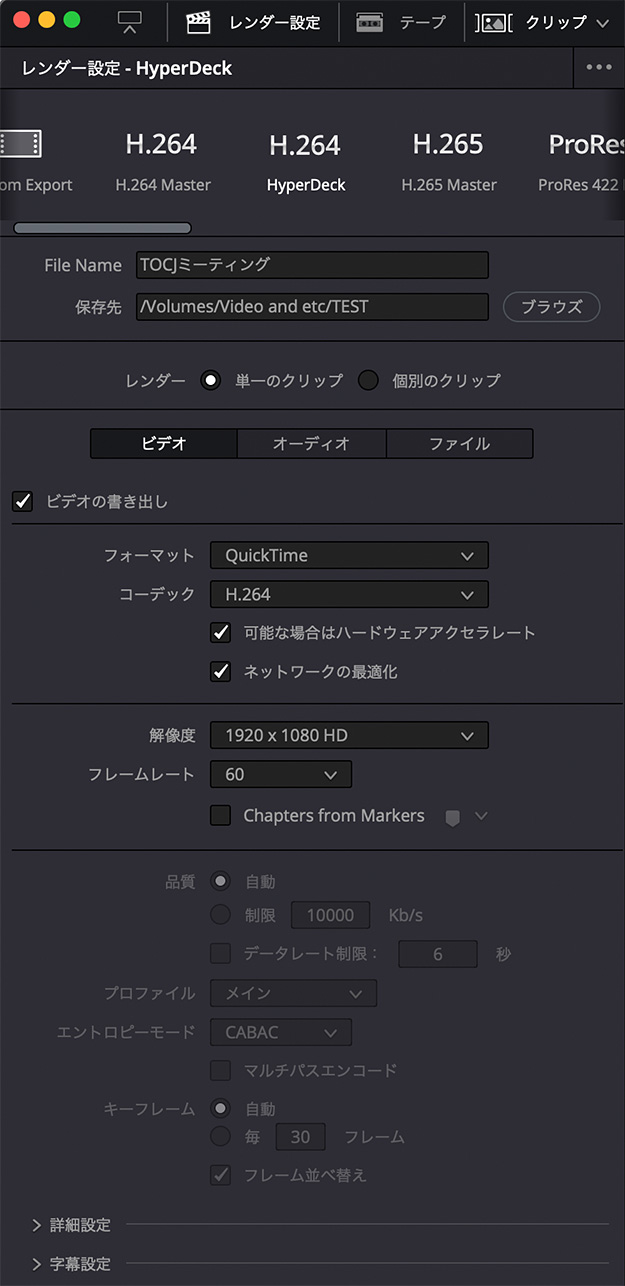Image resolution: width=625 pixels, height=1286 pixels.
Task: Choose the H.264 Master preset
Action: click(x=161, y=160)
